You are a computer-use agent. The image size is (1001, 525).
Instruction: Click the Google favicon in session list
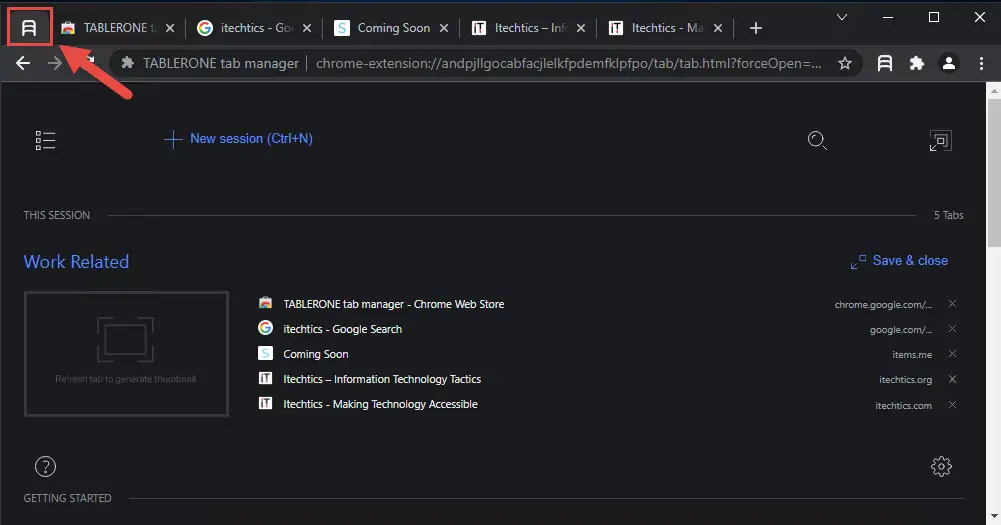tap(265, 328)
